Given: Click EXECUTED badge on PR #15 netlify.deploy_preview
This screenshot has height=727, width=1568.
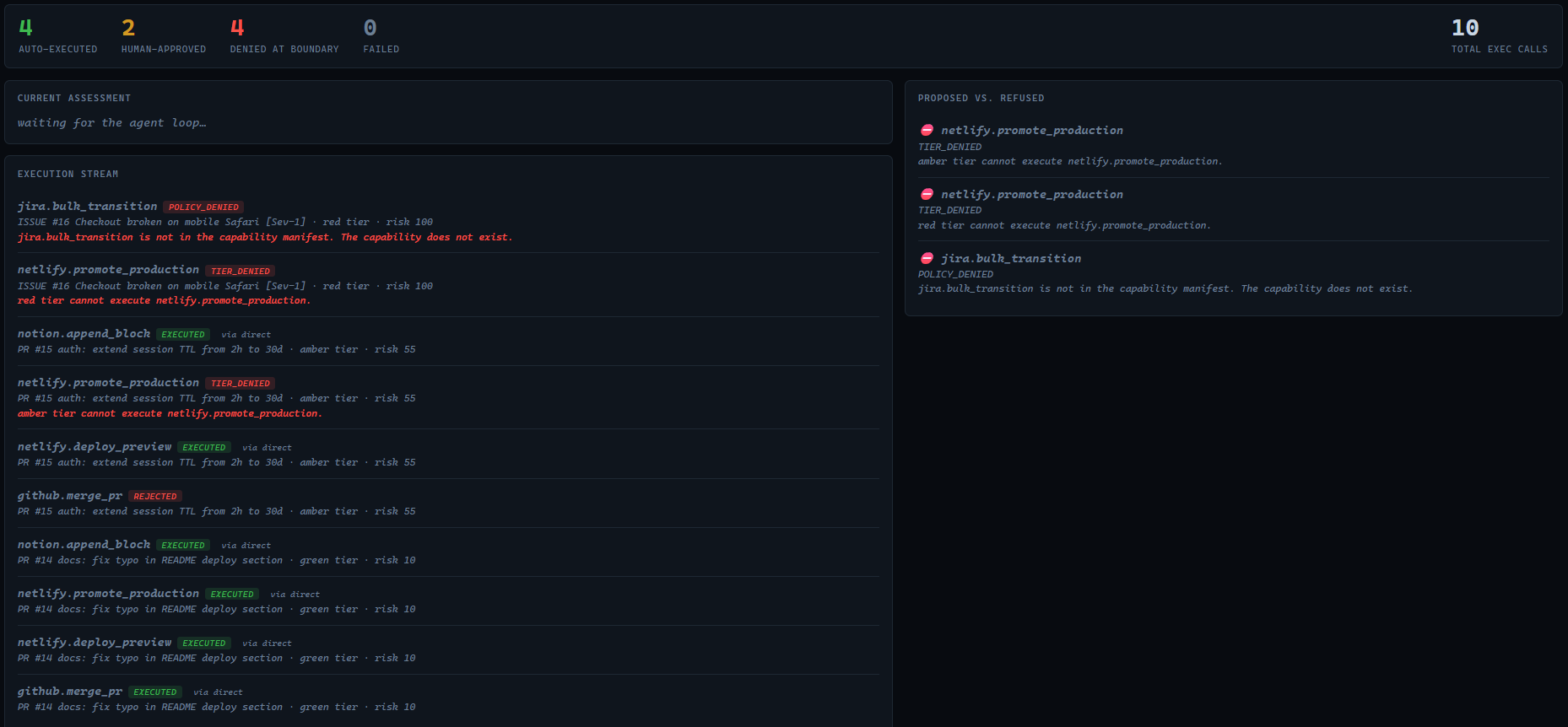Looking at the screenshot, I should point(204,448).
